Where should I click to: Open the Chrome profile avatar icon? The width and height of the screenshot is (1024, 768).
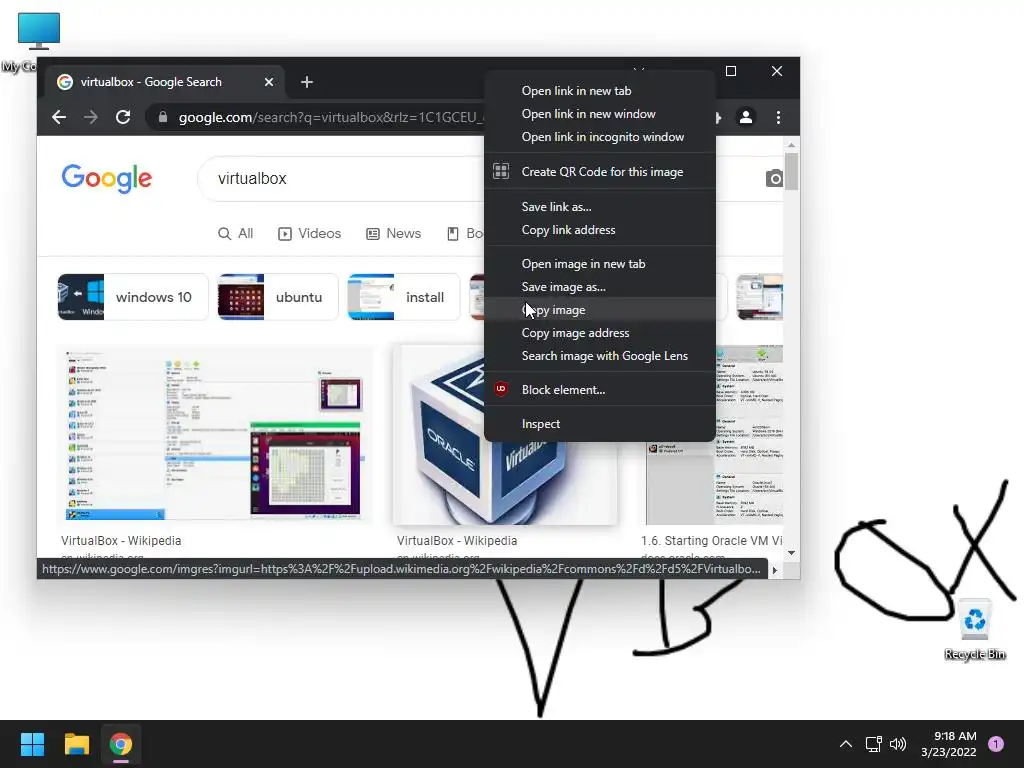tap(745, 118)
